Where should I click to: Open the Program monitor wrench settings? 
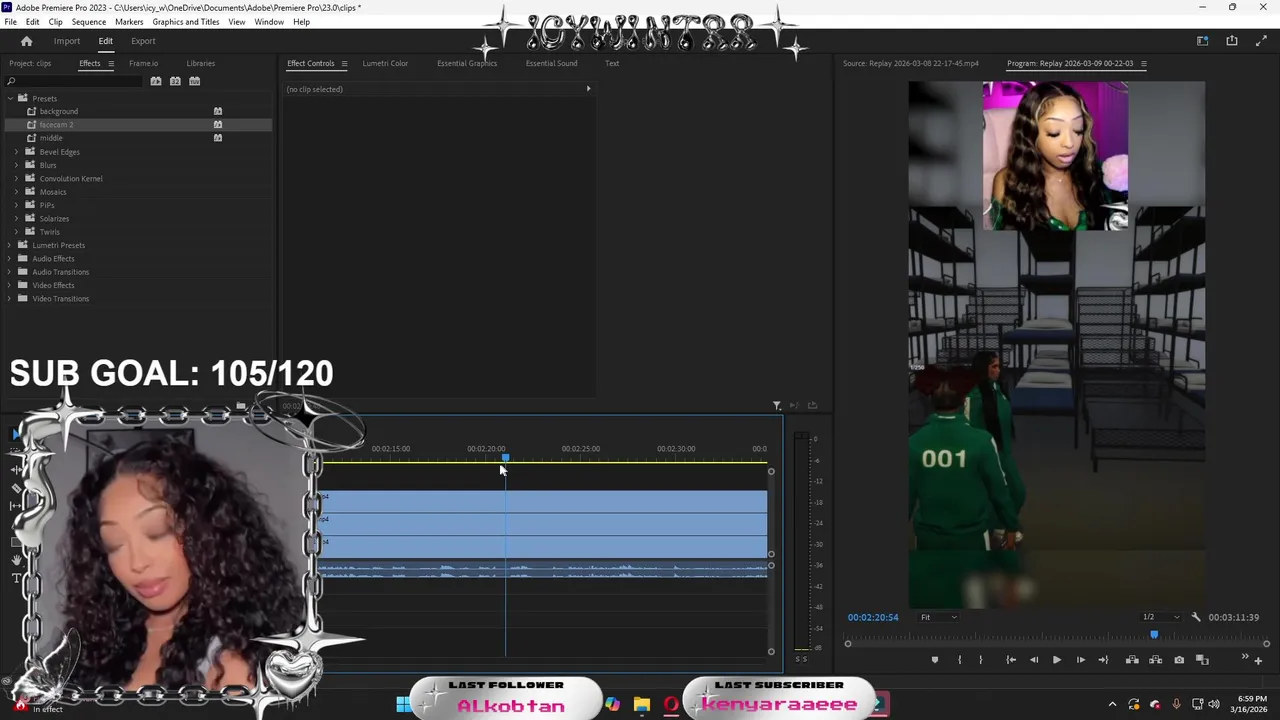pyautogui.click(x=1195, y=617)
